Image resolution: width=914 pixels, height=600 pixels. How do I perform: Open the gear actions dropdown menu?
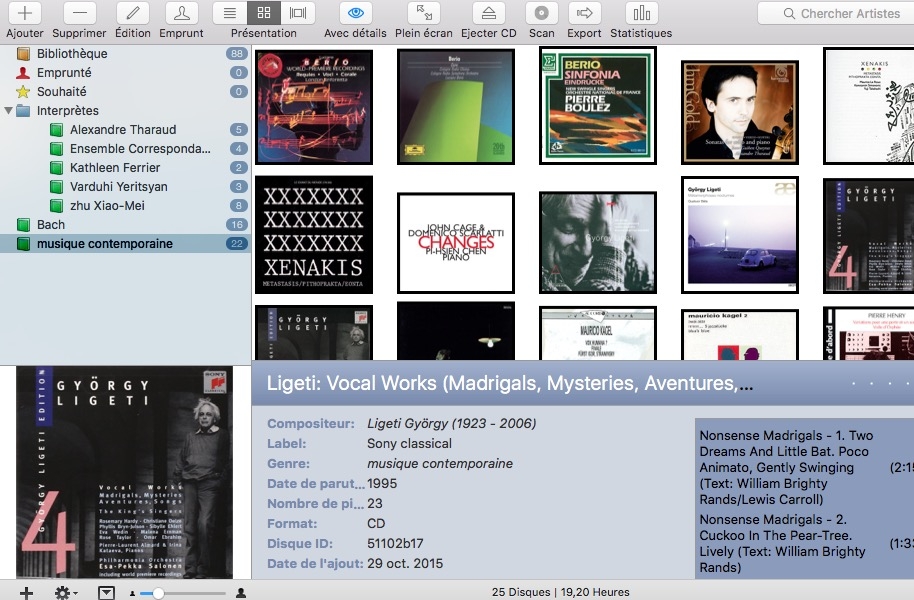click(66, 593)
